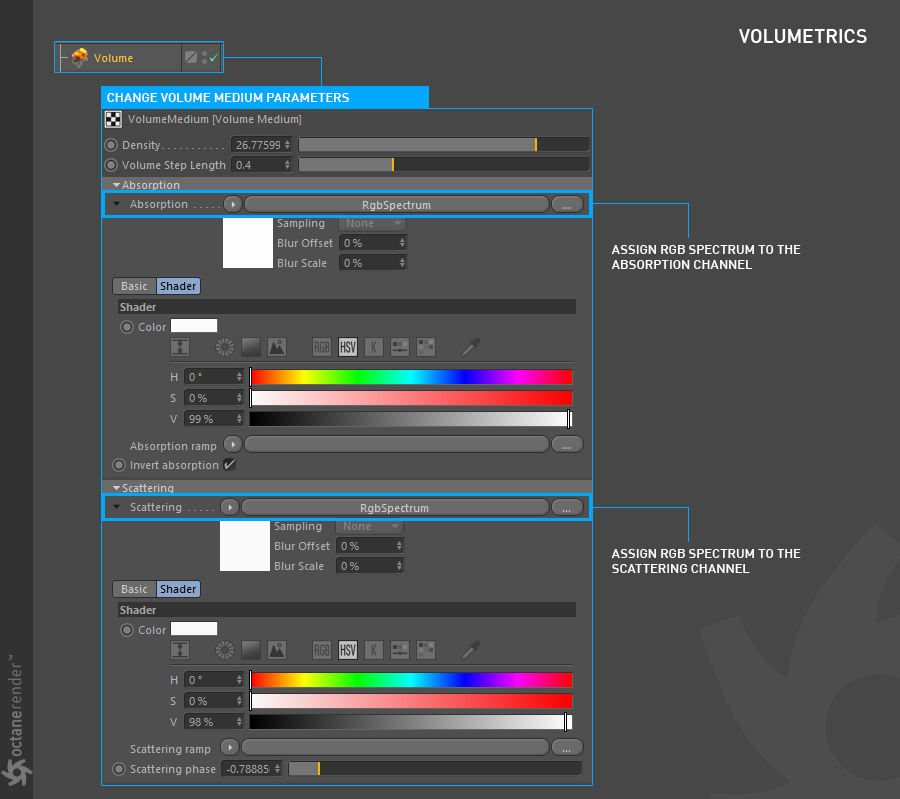Click the Absorption RgbSpectrum button
The image size is (900, 799).
[397, 205]
